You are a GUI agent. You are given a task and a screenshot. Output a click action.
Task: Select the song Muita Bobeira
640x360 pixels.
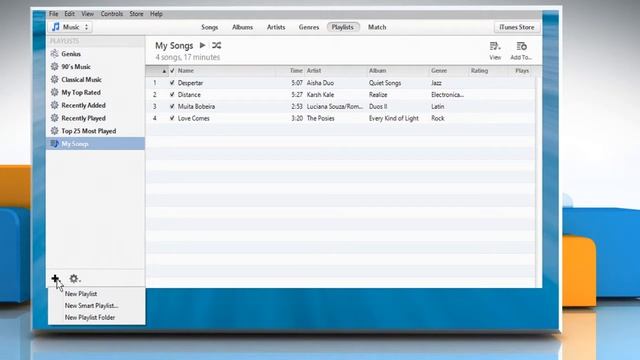click(x=196, y=106)
